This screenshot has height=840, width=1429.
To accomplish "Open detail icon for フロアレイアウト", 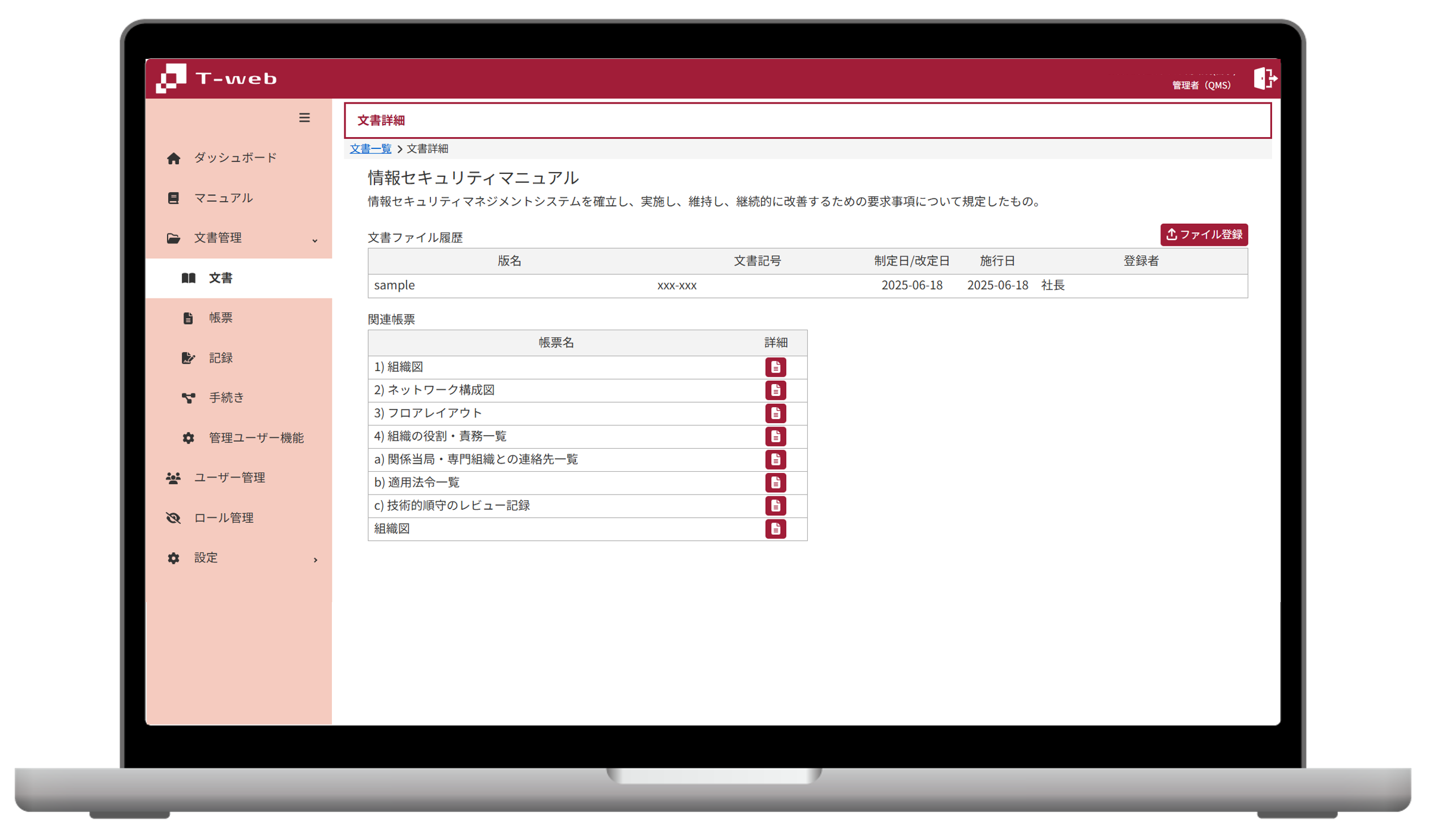I will [777, 413].
